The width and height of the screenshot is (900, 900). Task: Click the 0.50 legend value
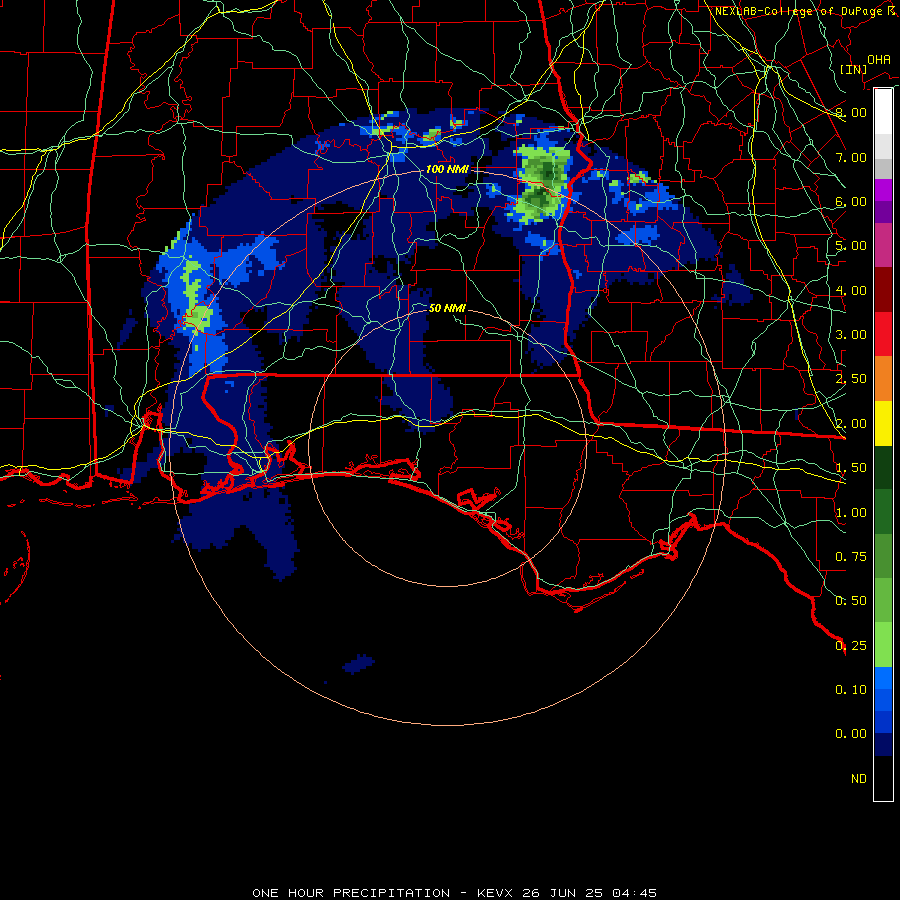tap(851, 601)
